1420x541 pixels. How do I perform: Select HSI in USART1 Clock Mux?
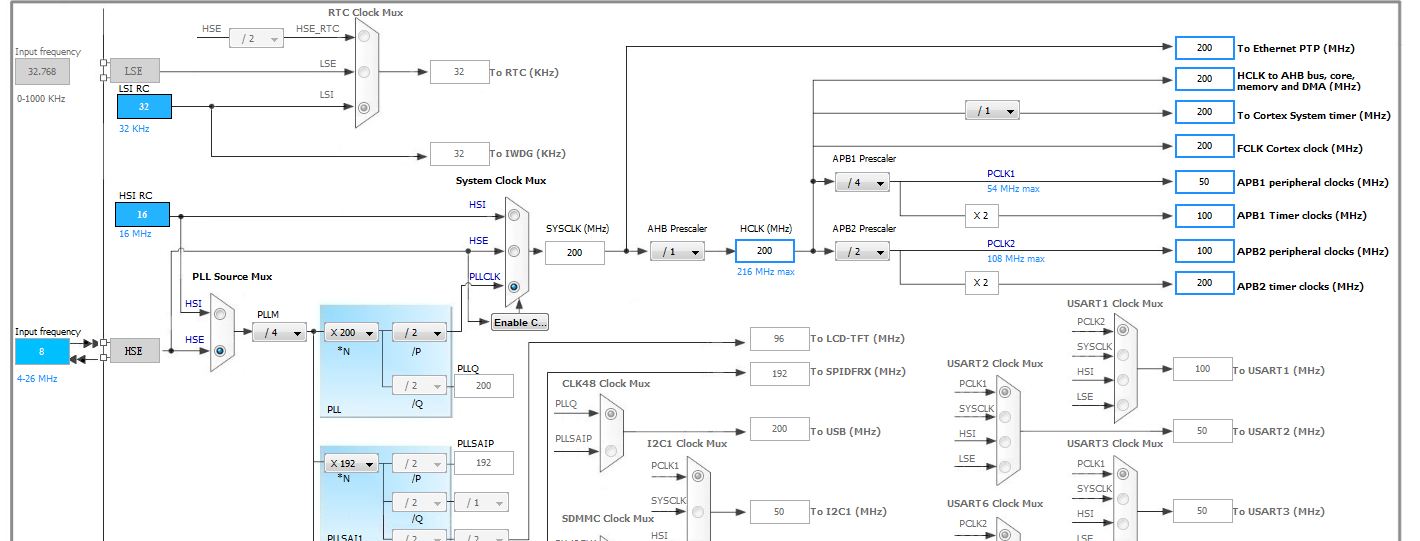tap(1125, 381)
